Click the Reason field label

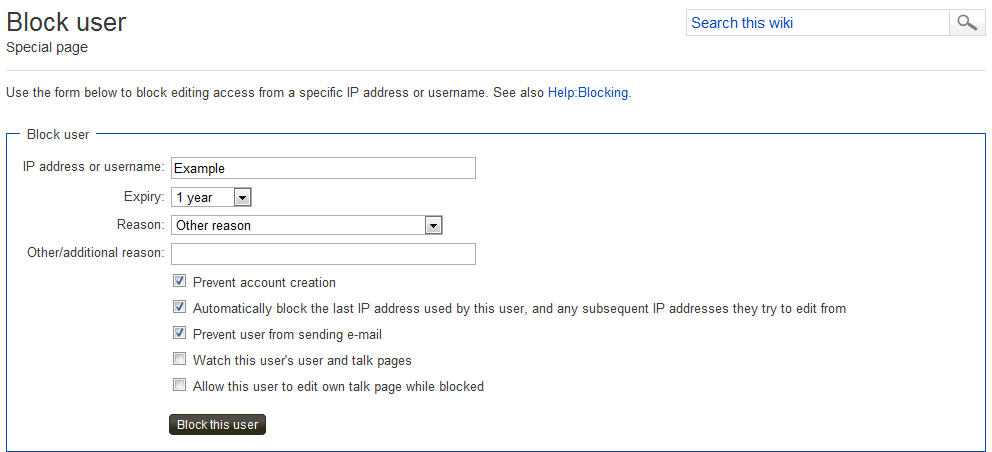click(x=141, y=226)
